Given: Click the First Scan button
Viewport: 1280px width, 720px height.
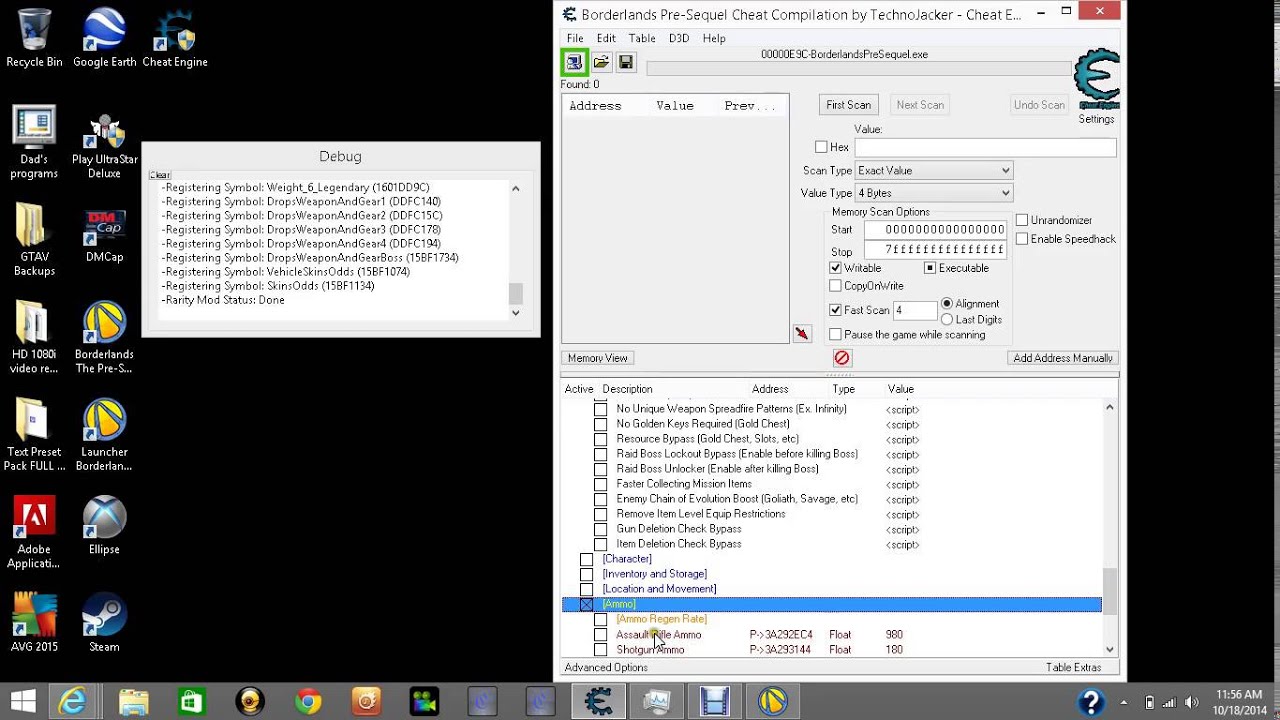Looking at the screenshot, I should [x=848, y=105].
